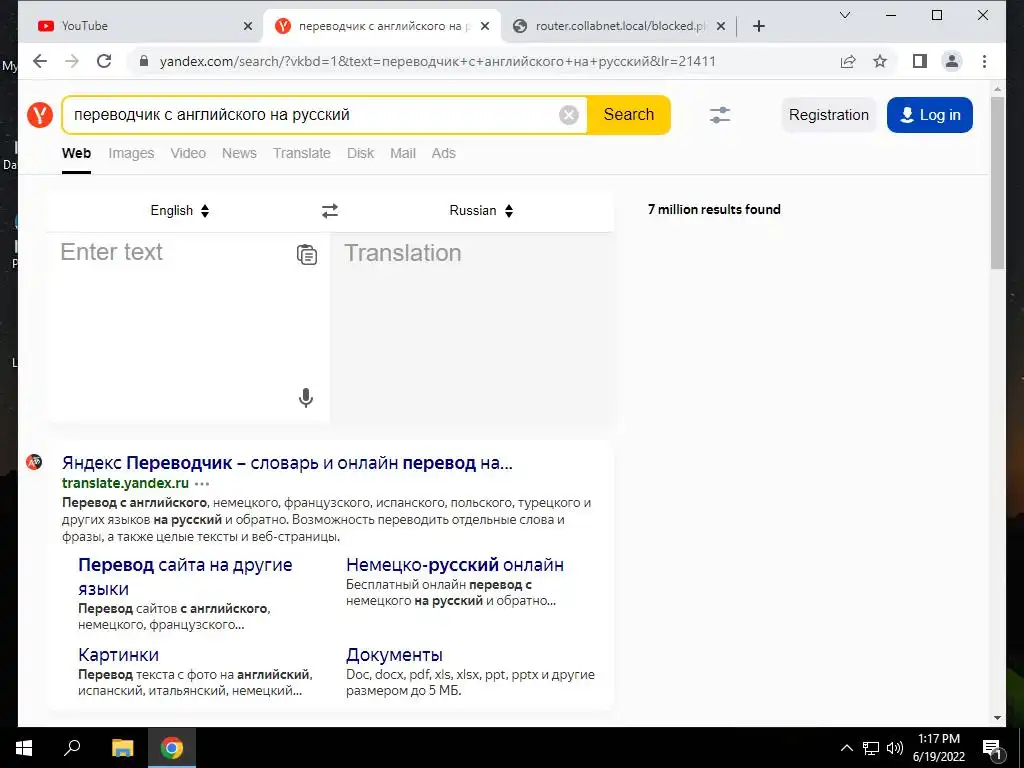Select the Images search tab
This screenshot has height=768, width=1024.
pyautogui.click(x=131, y=153)
